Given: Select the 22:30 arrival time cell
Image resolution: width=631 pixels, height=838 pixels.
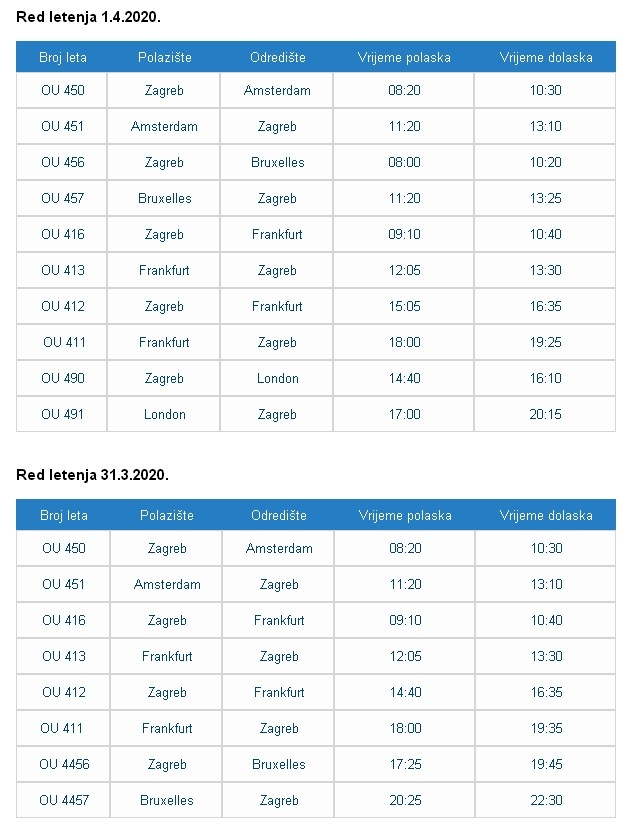Looking at the screenshot, I should pyautogui.click(x=546, y=800).
